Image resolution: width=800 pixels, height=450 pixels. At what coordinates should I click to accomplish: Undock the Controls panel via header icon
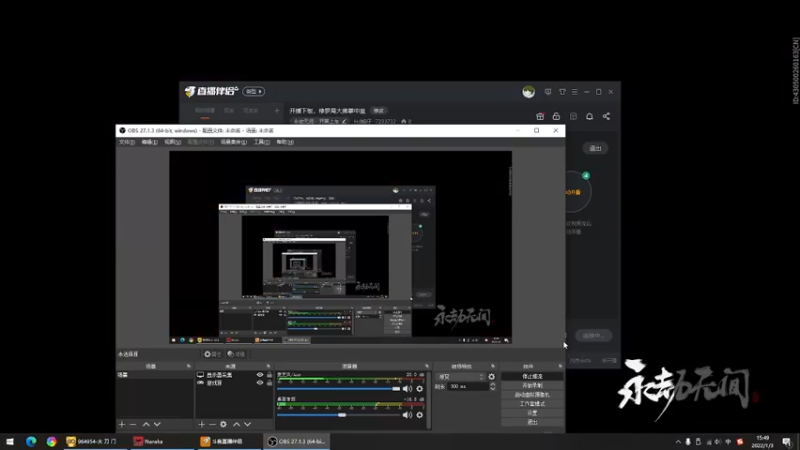coord(560,366)
